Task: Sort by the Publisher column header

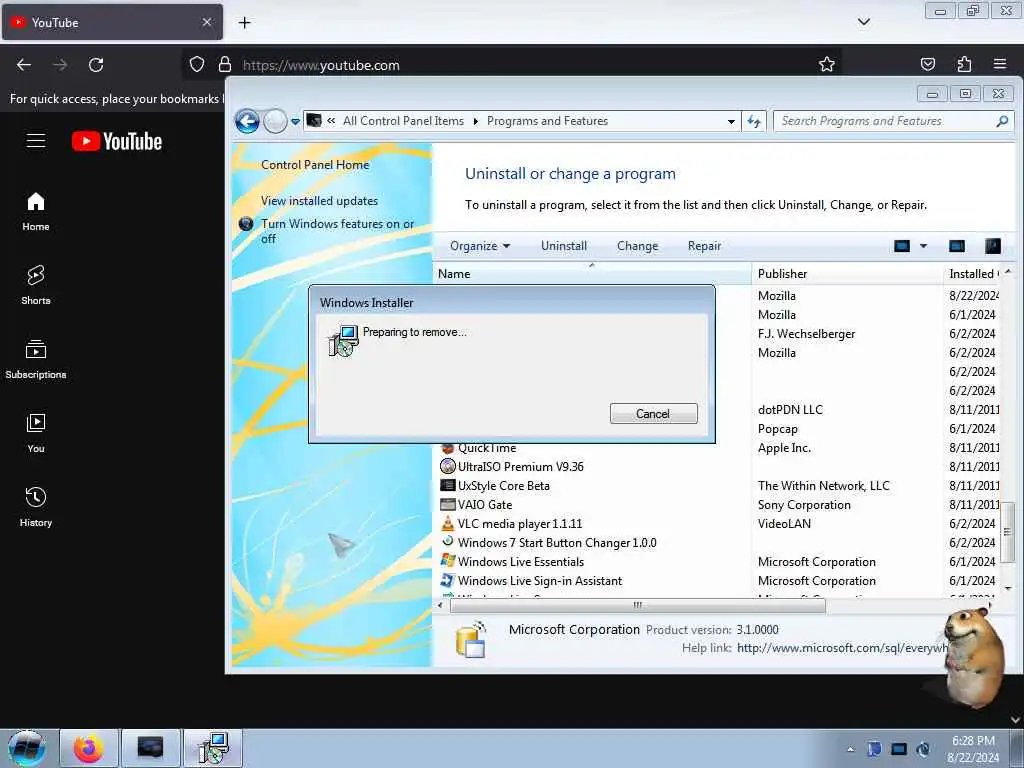Action: point(847,274)
